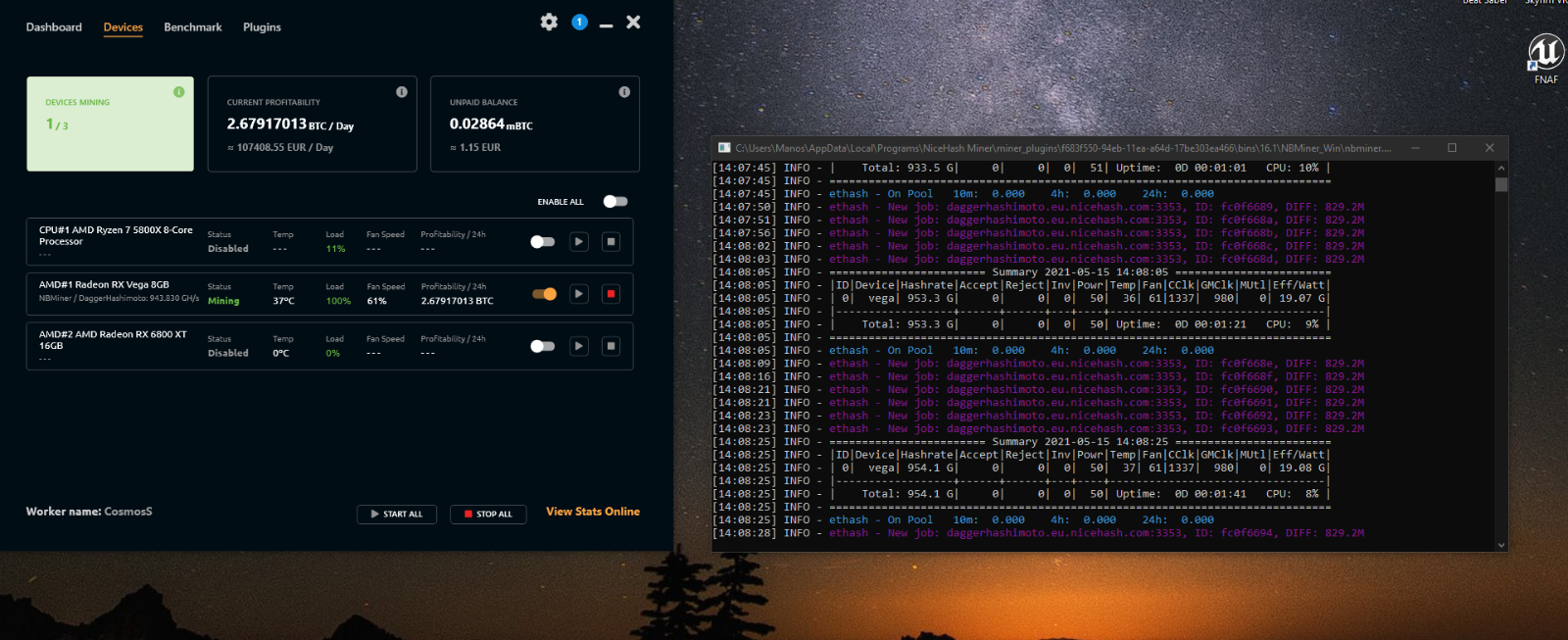Click the Worker name: CosmosS text

point(89,512)
